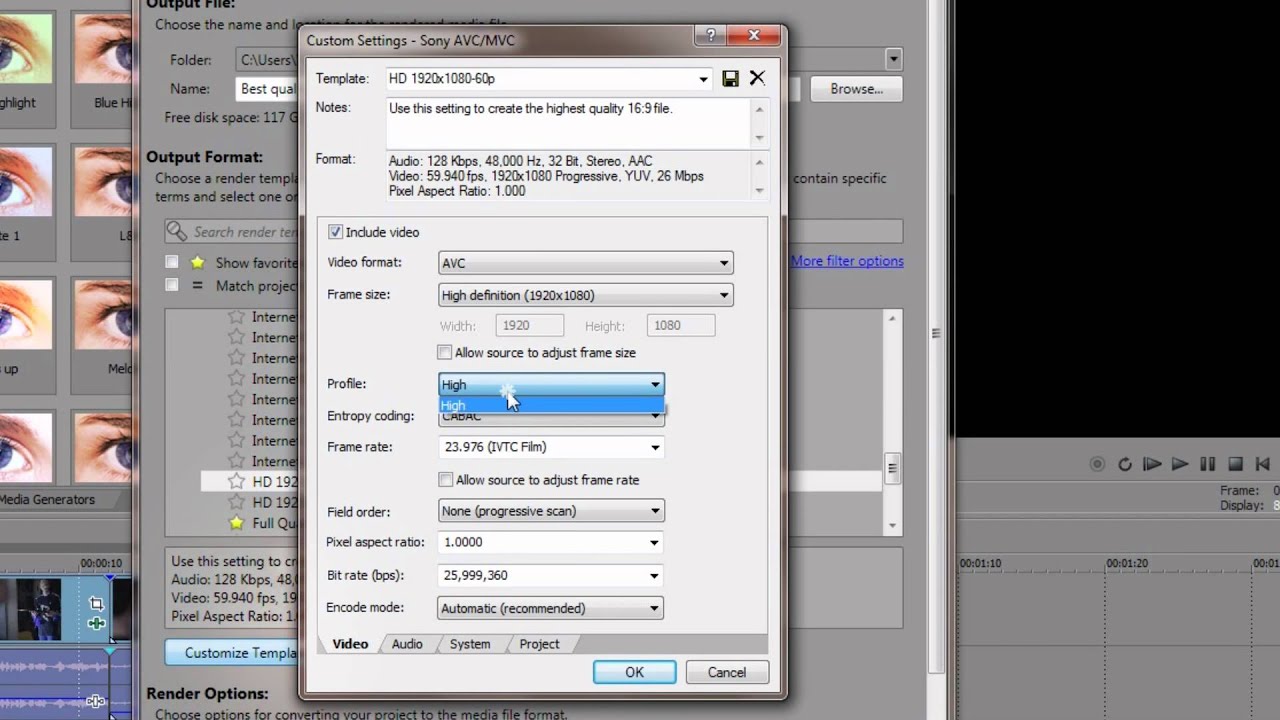Click the magnifier icon in render template search
The width and height of the screenshot is (1280, 720).
[177, 232]
